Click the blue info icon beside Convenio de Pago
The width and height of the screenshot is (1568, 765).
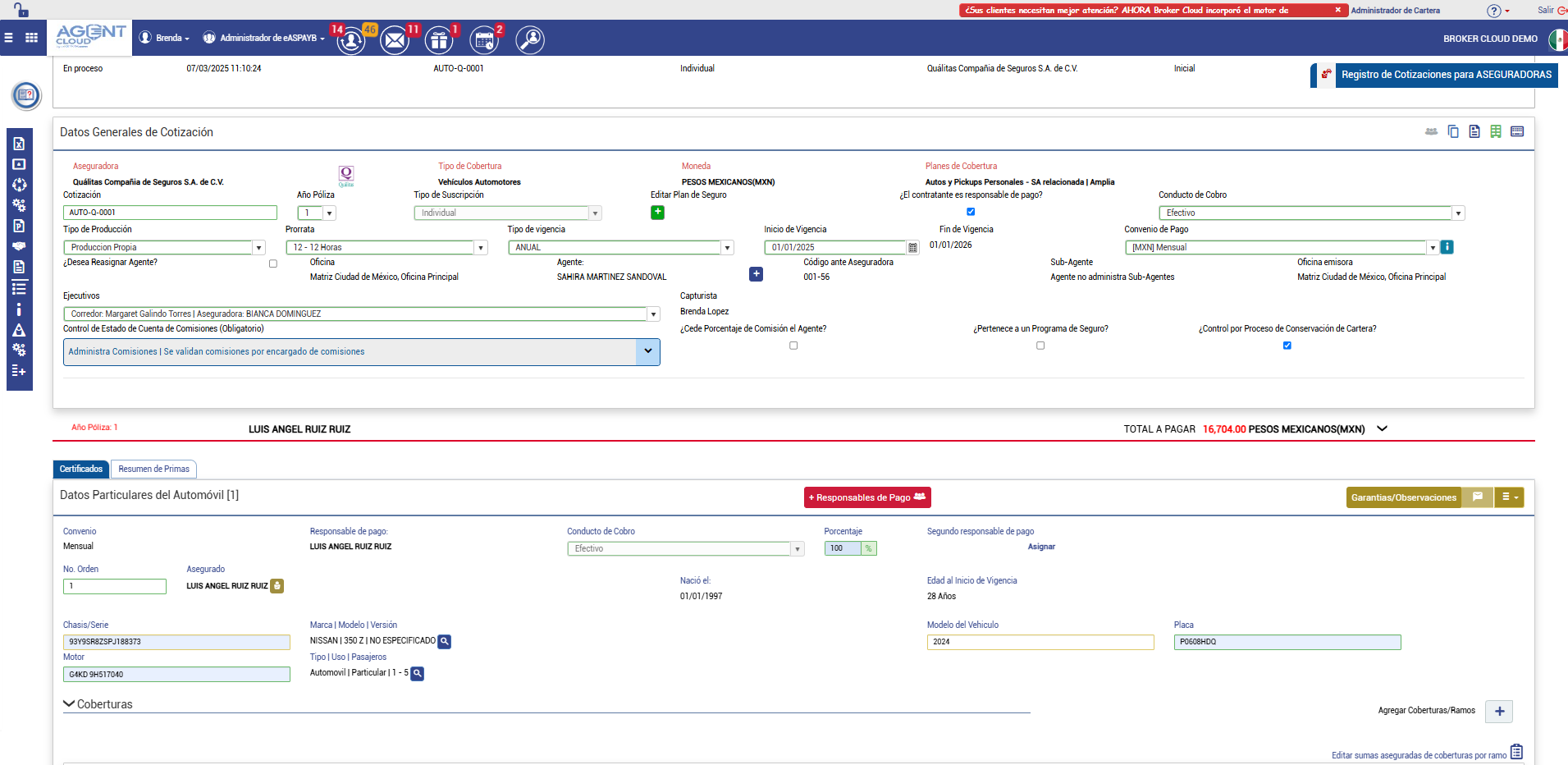pos(1447,247)
